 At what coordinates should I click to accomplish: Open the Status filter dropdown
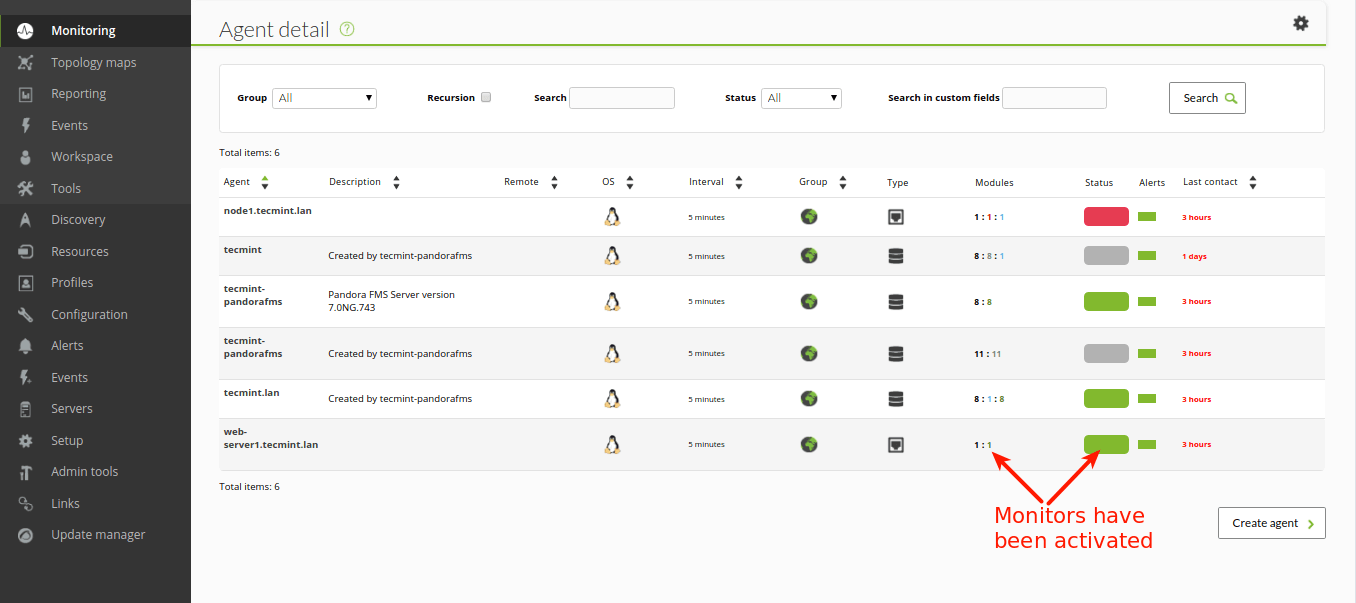tap(801, 98)
